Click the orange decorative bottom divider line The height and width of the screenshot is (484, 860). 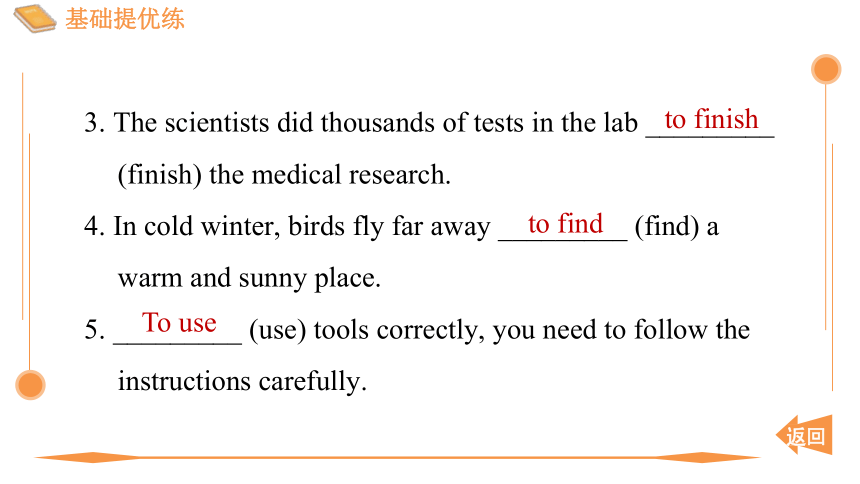(x=397, y=457)
